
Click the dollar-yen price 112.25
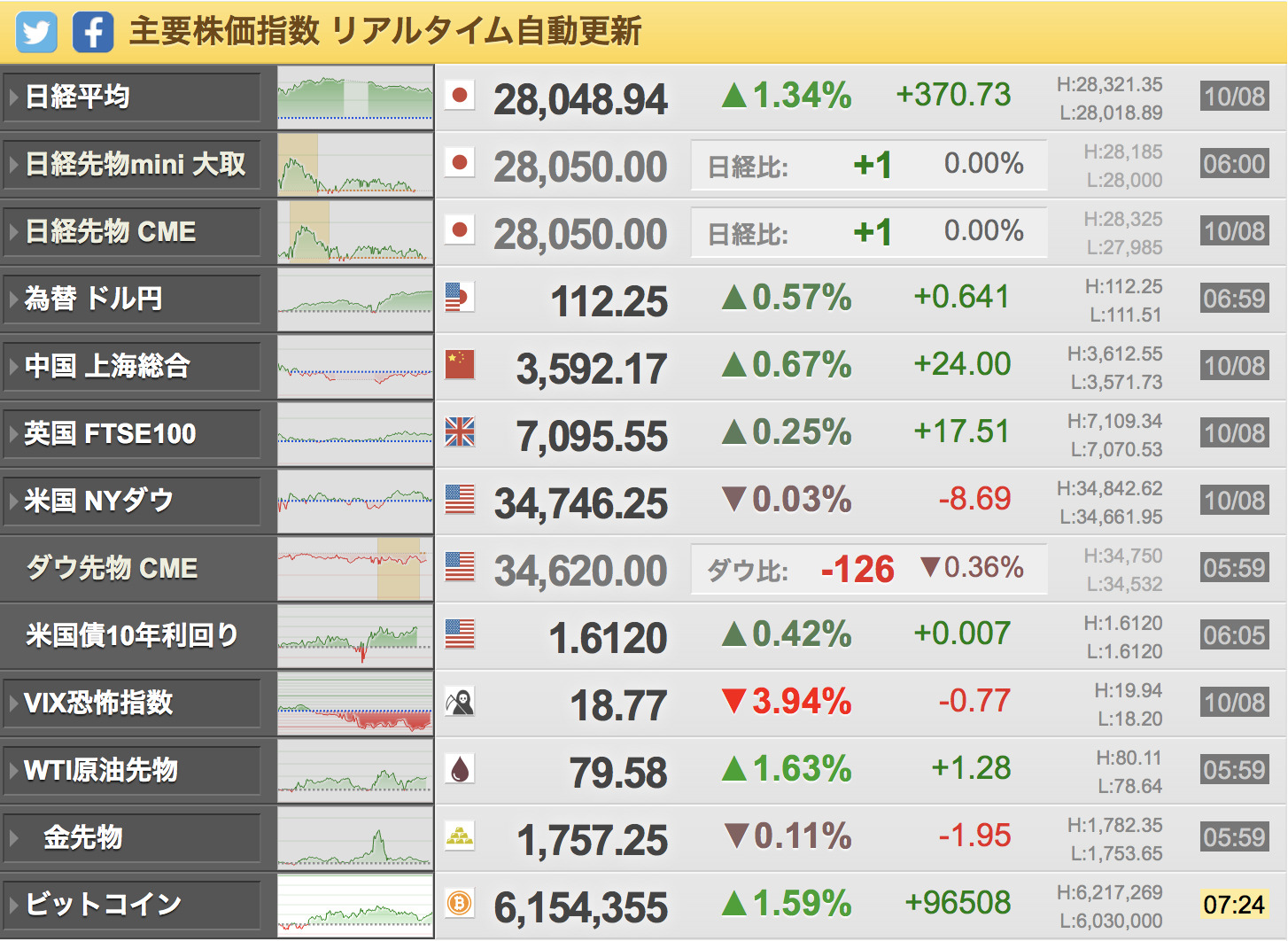pos(609,301)
